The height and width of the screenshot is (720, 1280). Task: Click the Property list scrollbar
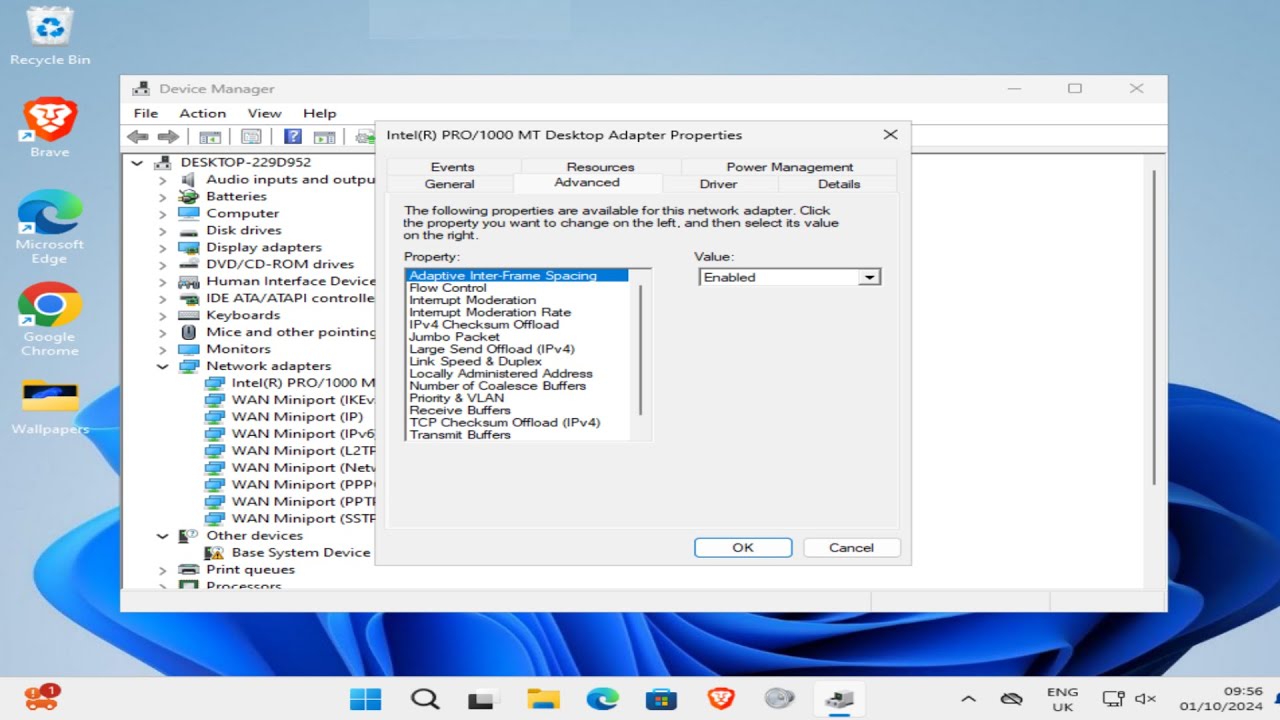tap(640, 350)
